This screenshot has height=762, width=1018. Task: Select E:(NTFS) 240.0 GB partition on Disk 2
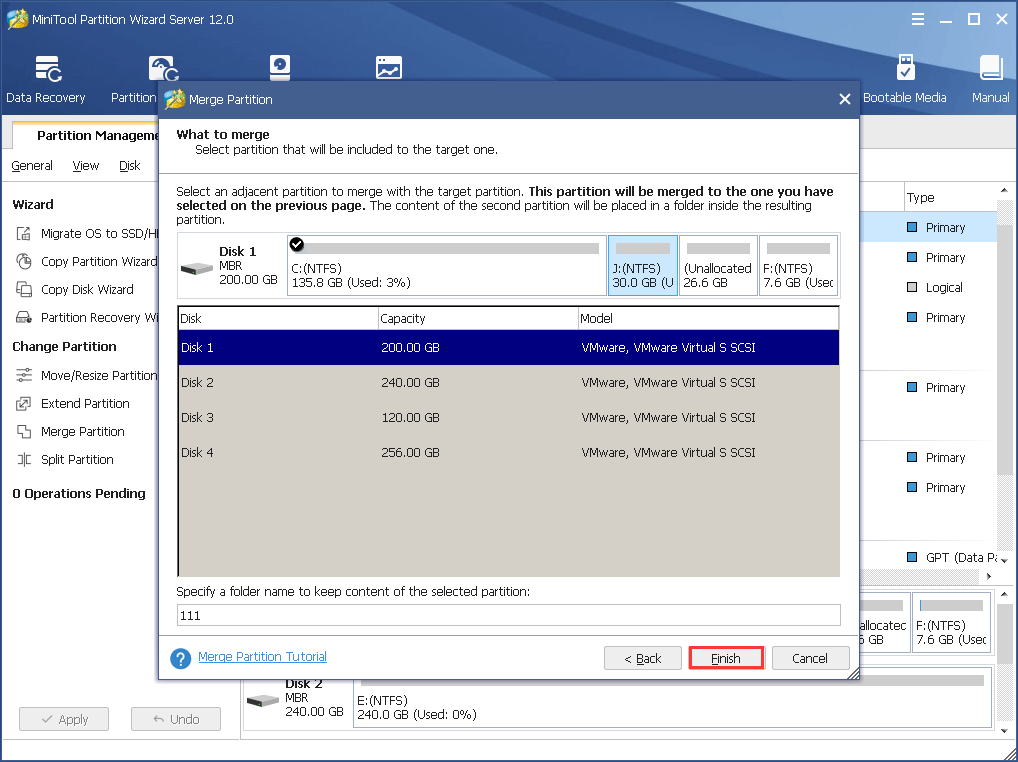(673, 700)
